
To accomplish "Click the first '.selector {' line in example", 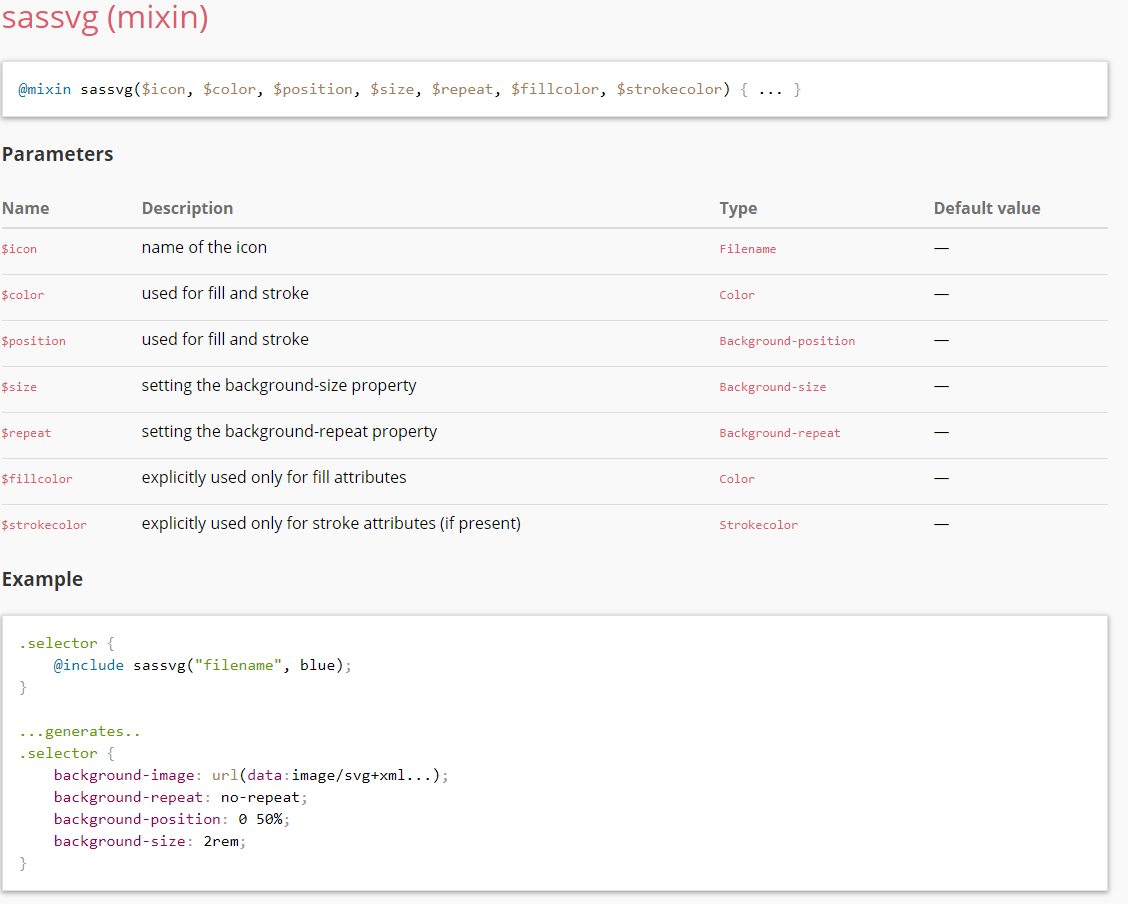I will tap(67, 644).
